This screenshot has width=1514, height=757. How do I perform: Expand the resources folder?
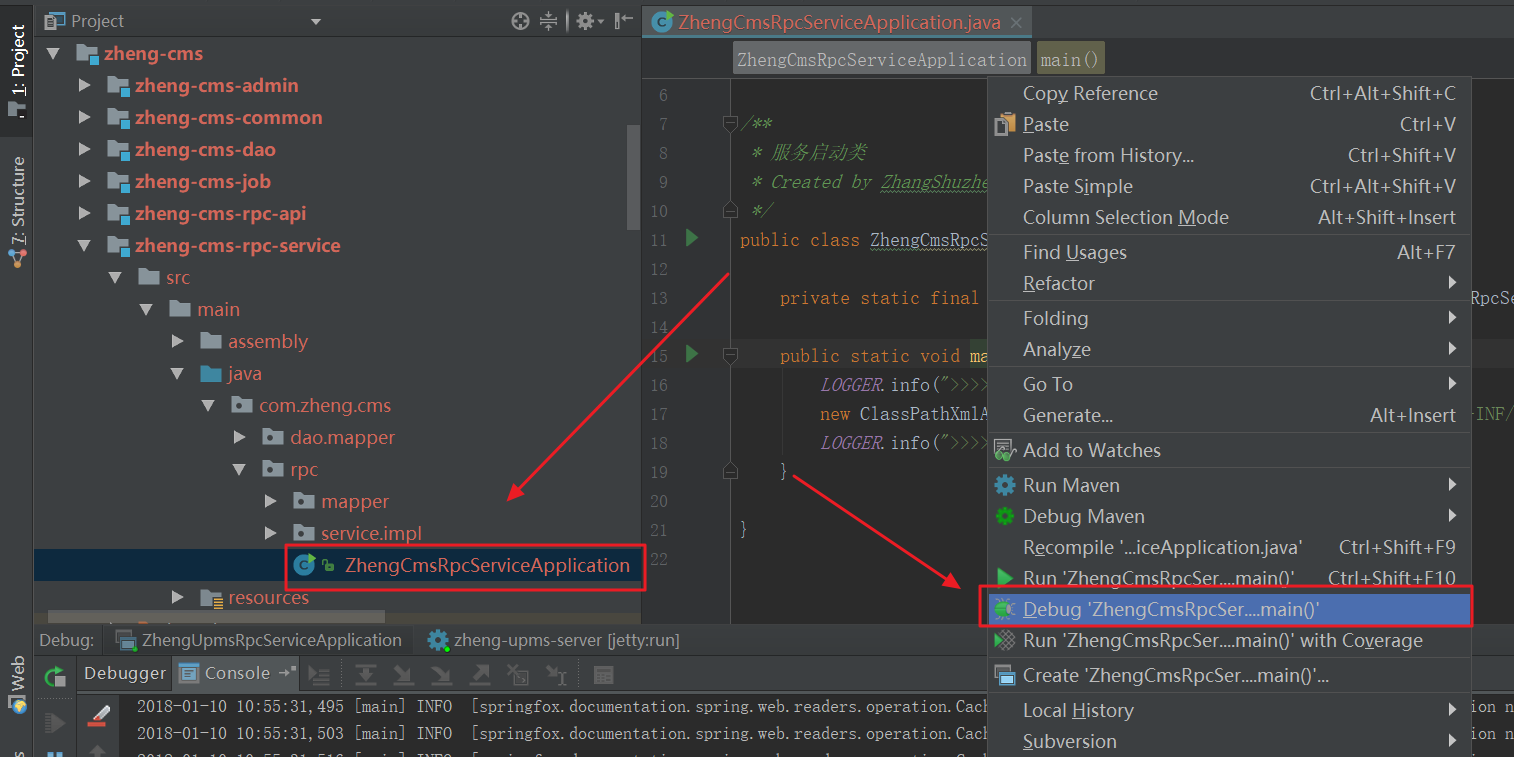click(178, 597)
